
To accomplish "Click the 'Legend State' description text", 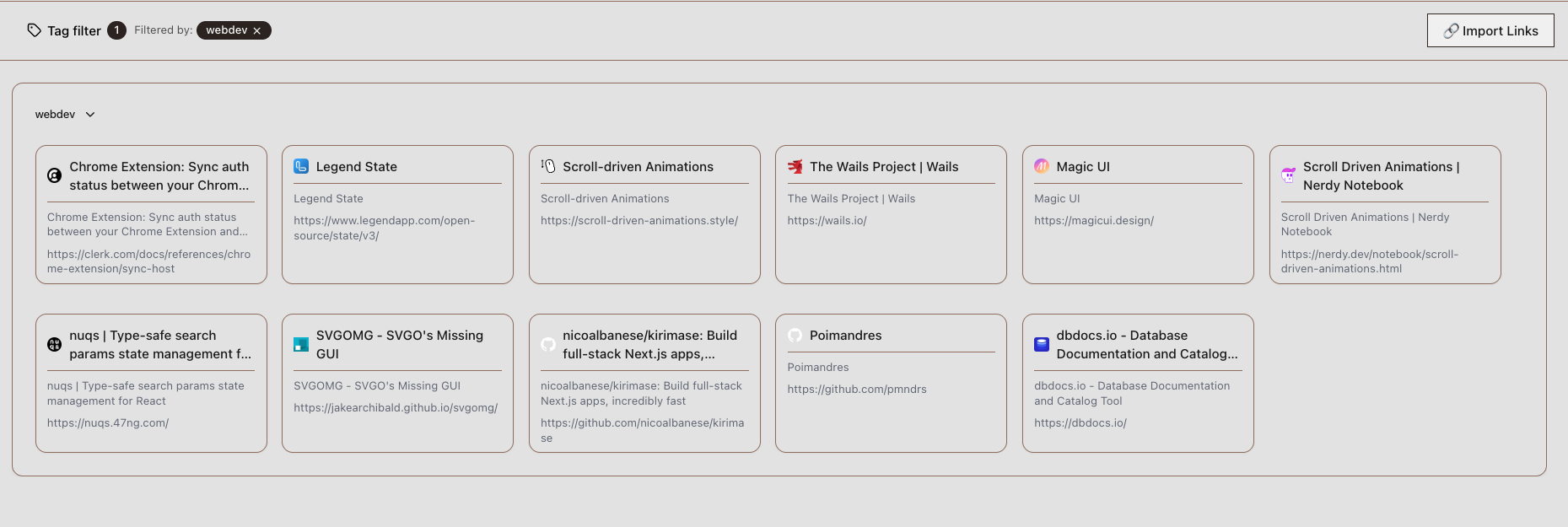I will (328, 199).
